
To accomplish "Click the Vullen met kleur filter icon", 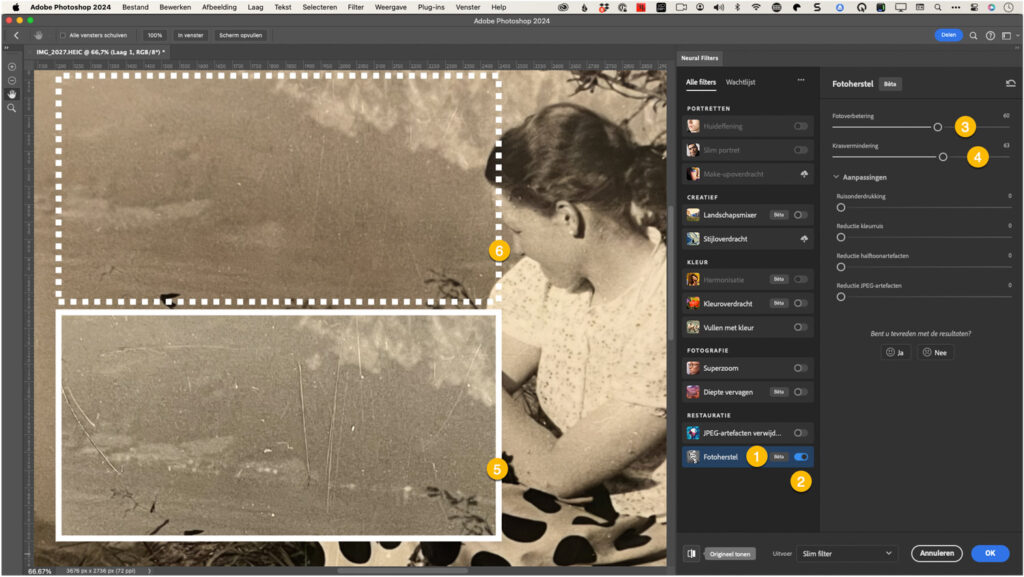I will coord(693,328).
